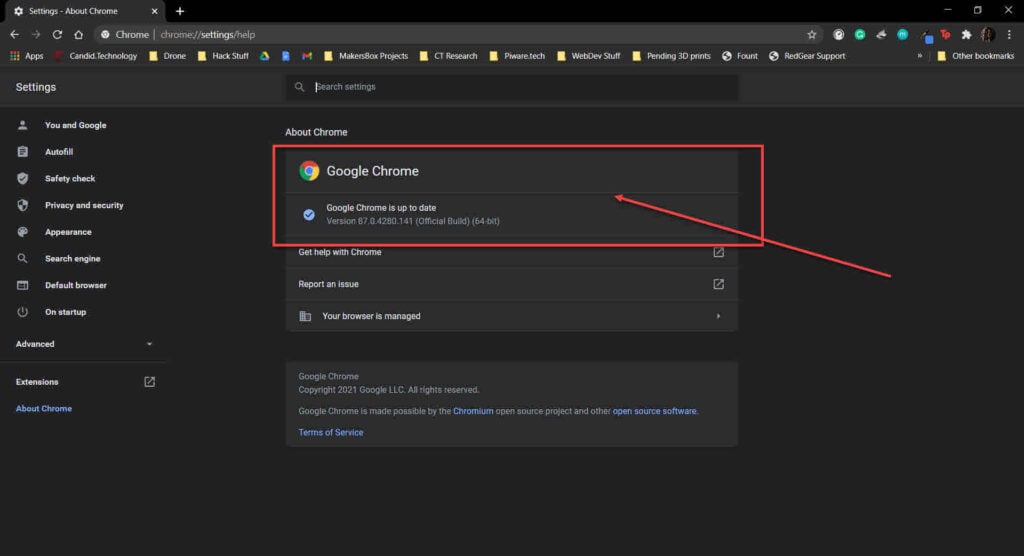Open the Extensions puzzle-piece icon in toolbar
This screenshot has height=556, width=1024.
click(966, 35)
